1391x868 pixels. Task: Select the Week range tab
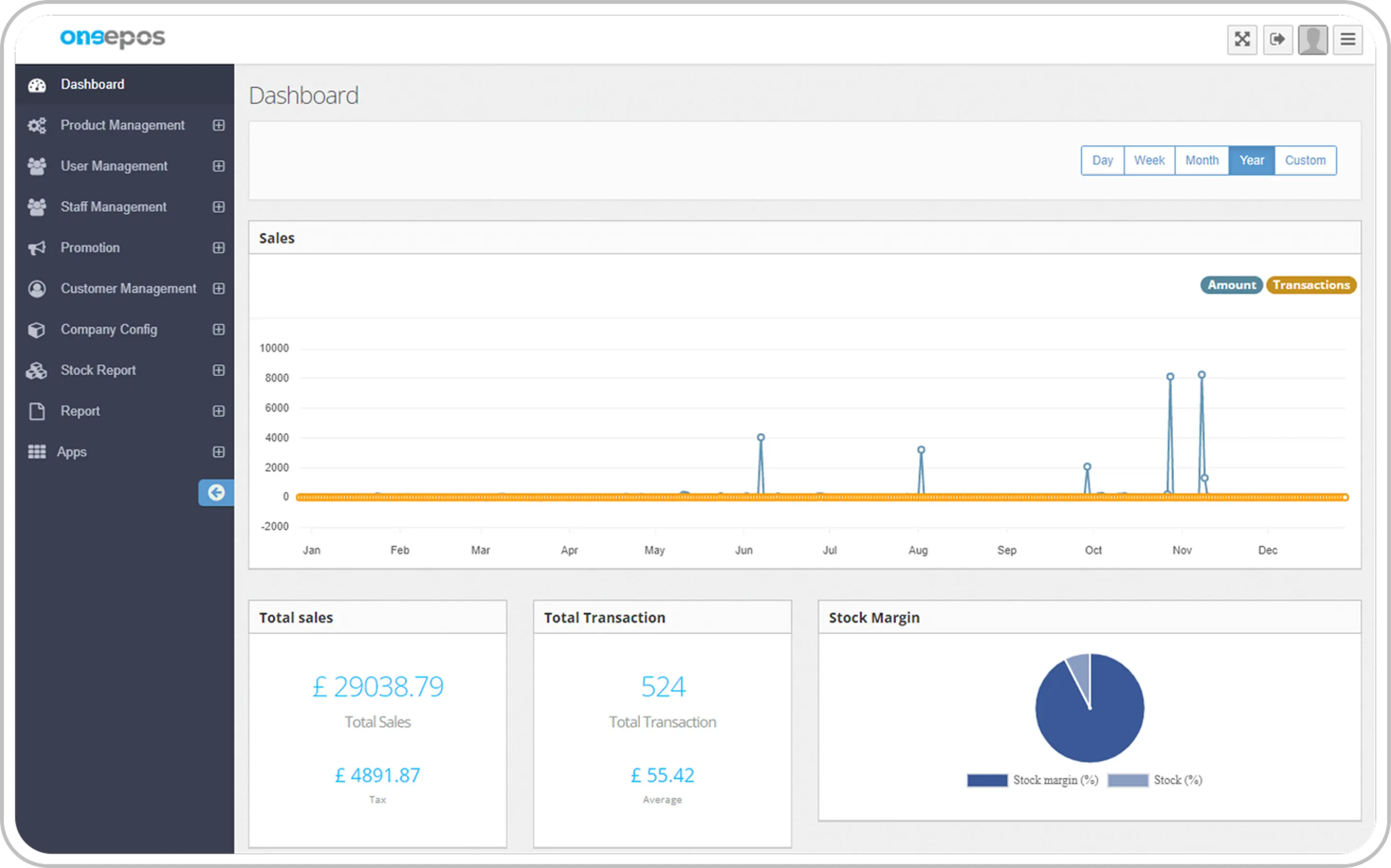click(1149, 161)
